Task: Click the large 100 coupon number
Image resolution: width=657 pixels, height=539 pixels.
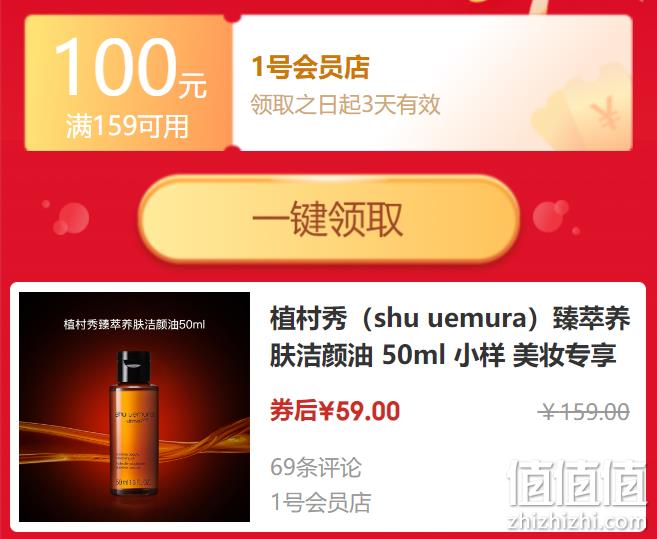Action: [x=115, y=67]
